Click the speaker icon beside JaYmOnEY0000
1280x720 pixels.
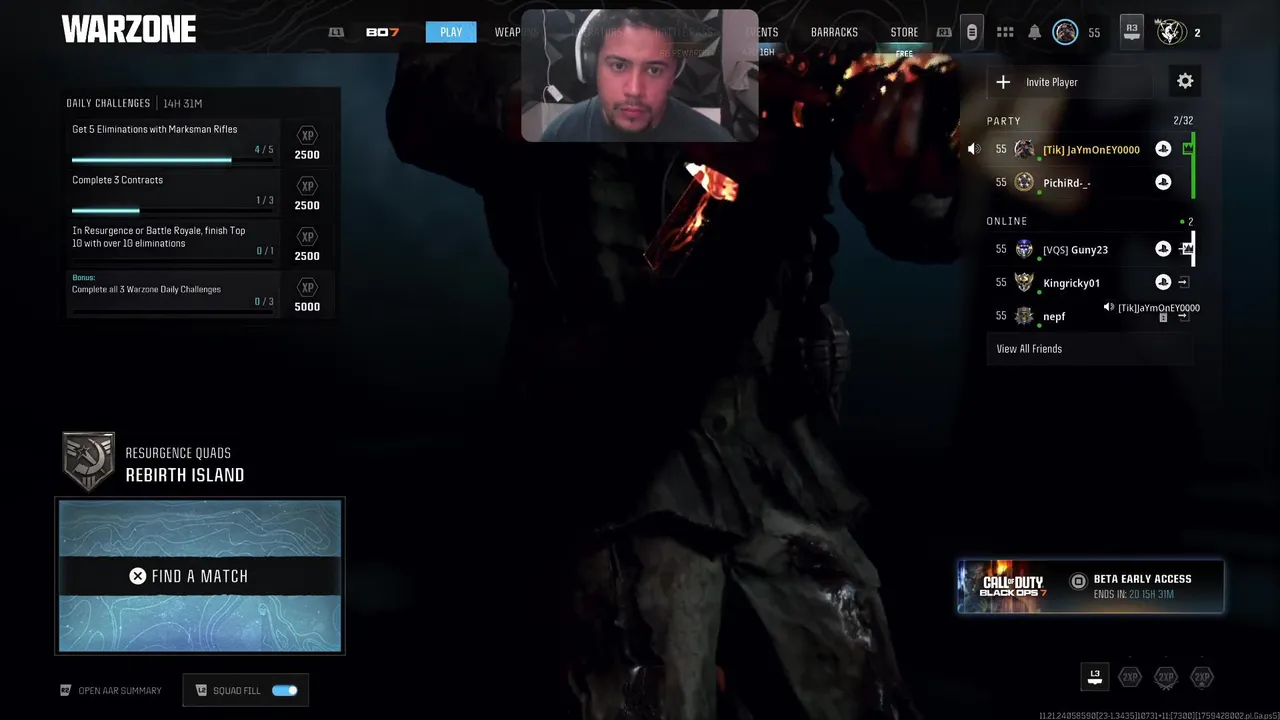click(x=974, y=149)
